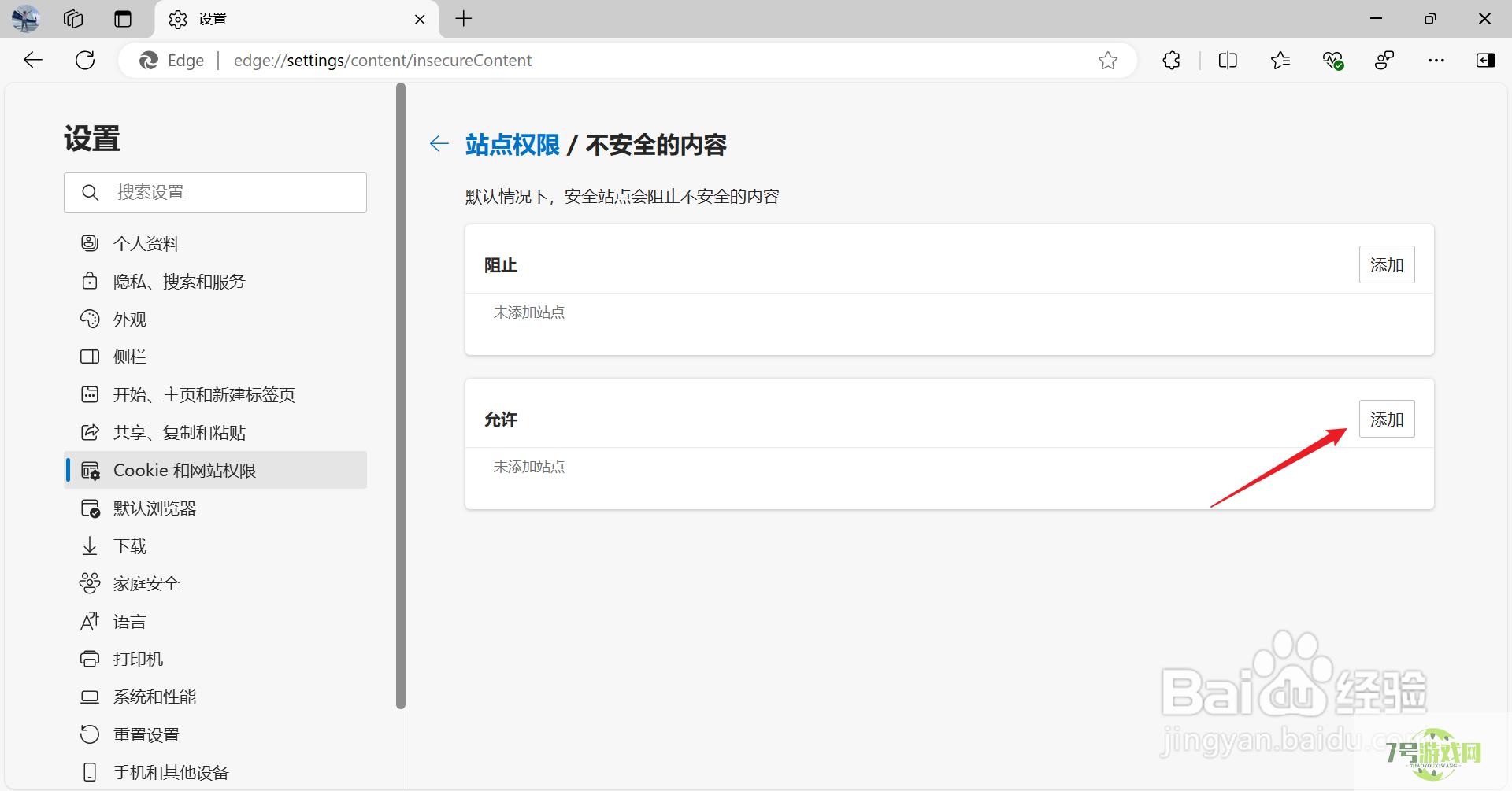
Task: Click the 家庭安全 family icon
Action: click(x=90, y=583)
